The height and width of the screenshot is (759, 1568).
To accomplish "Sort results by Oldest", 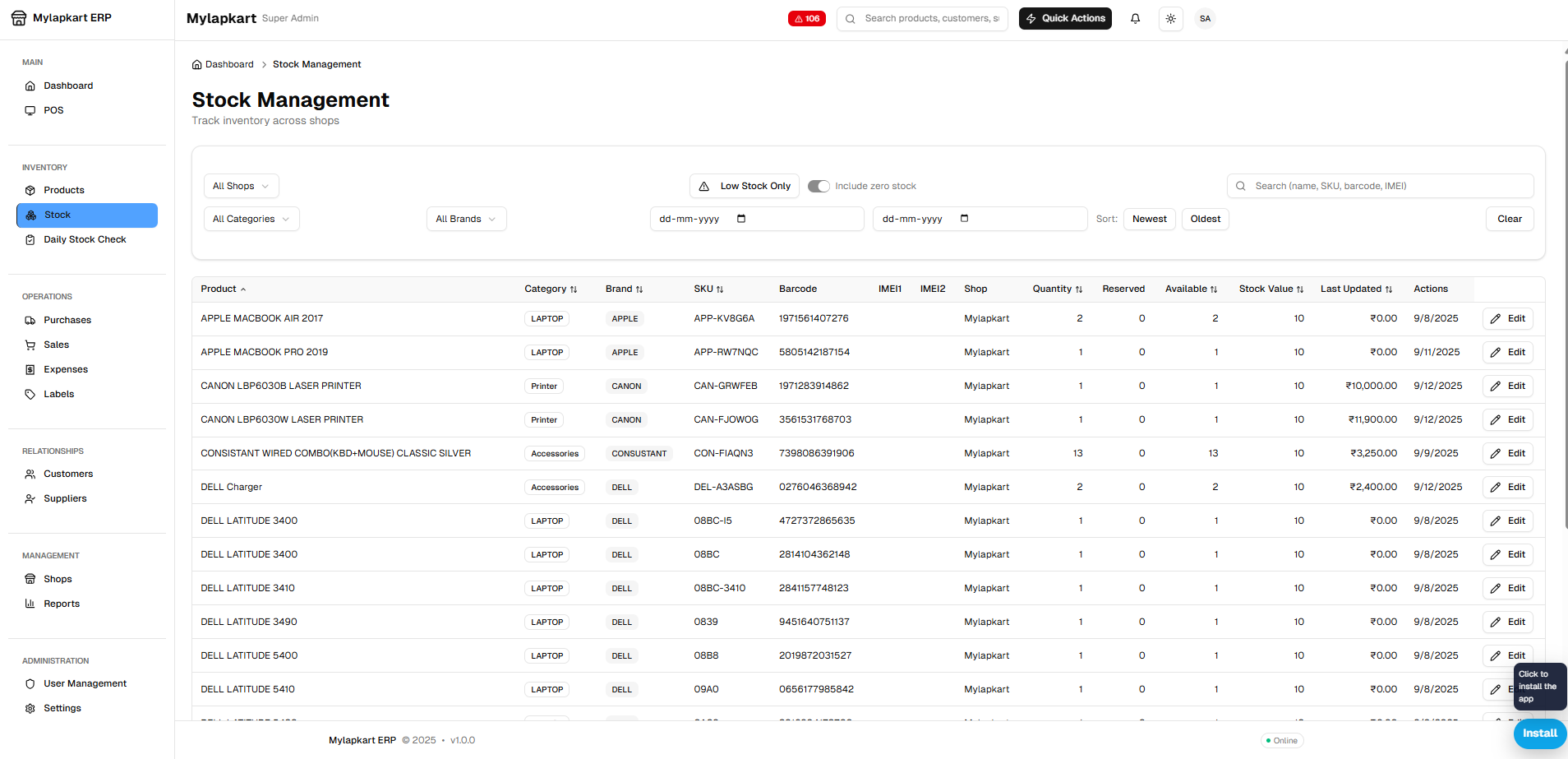I will [1205, 219].
